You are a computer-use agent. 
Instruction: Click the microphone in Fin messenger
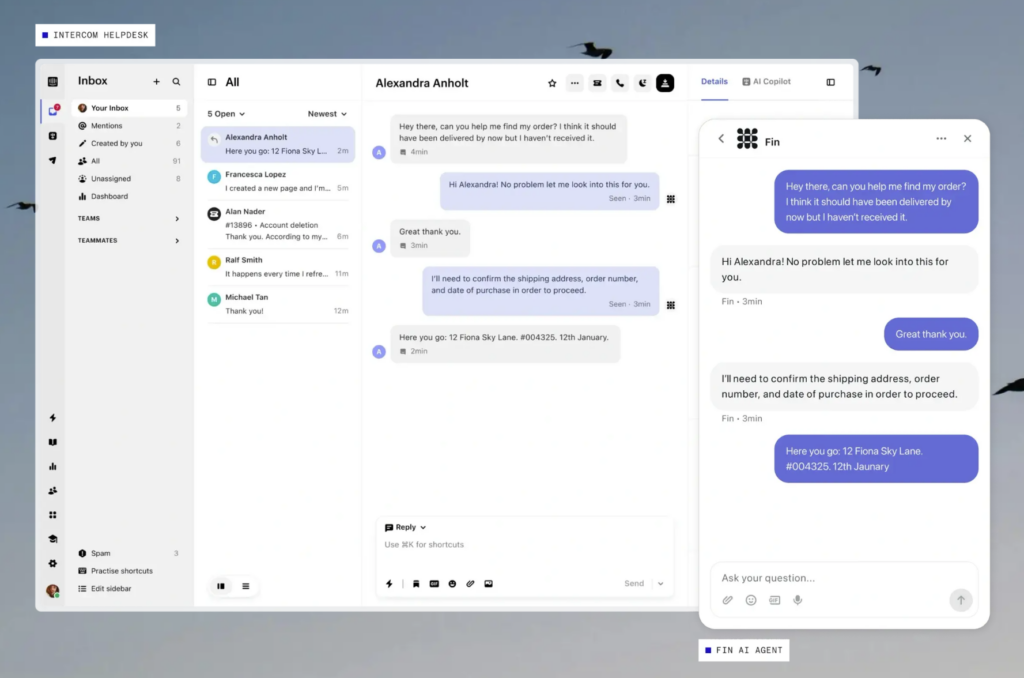click(798, 600)
